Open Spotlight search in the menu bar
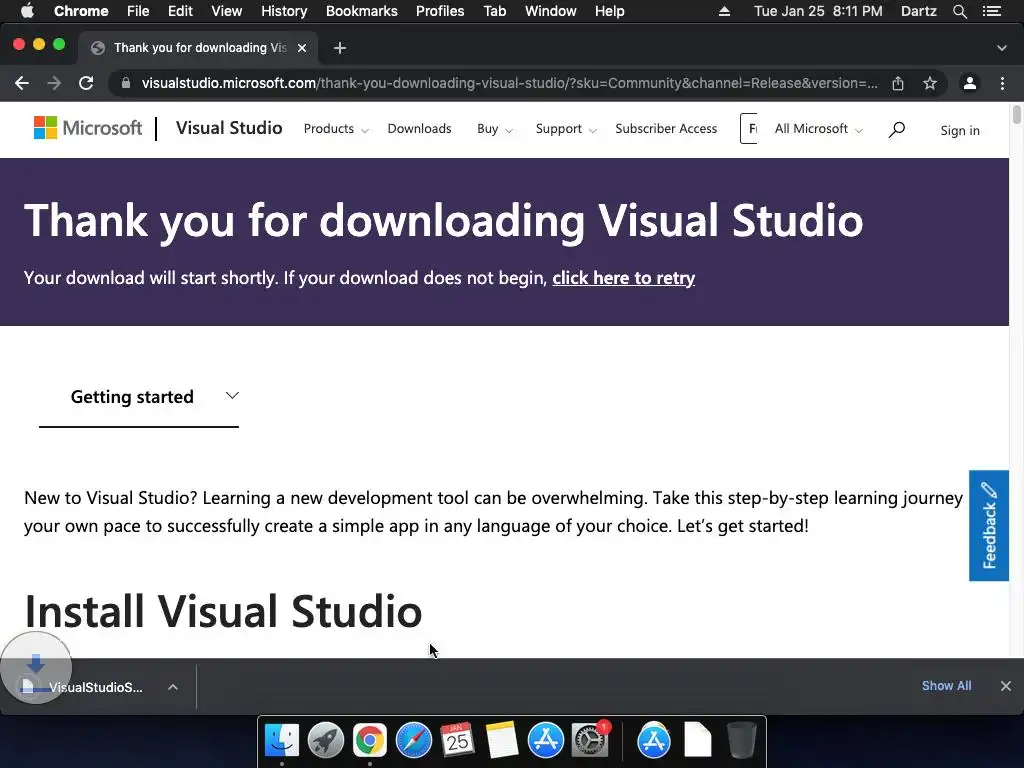This screenshot has height=768, width=1024. (x=960, y=11)
